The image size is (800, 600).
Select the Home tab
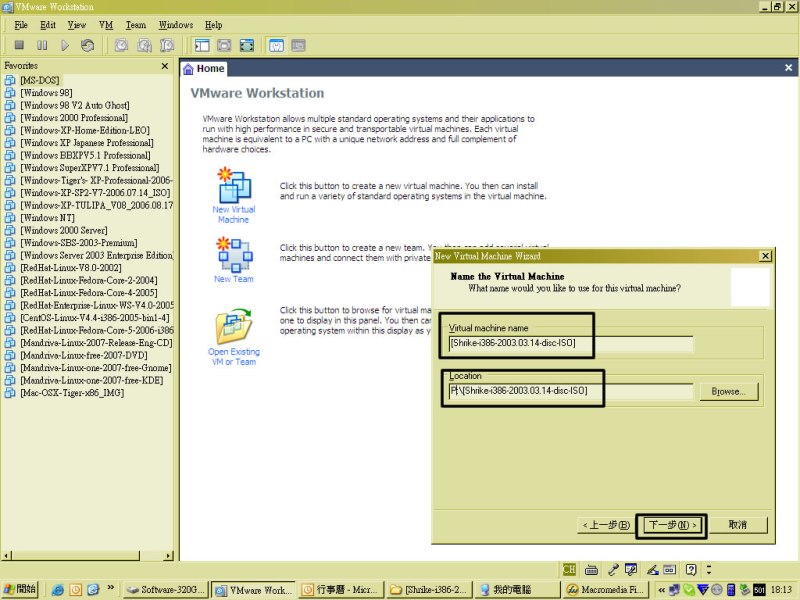tap(204, 69)
